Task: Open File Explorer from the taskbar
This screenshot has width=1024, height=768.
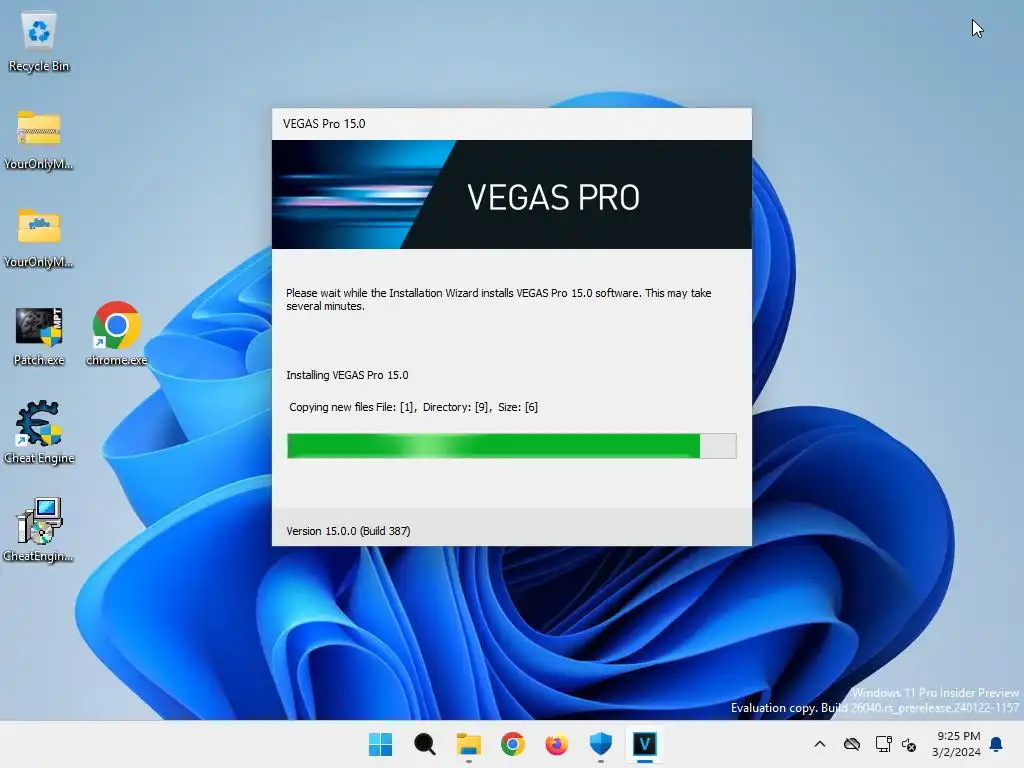Action: coord(468,744)
